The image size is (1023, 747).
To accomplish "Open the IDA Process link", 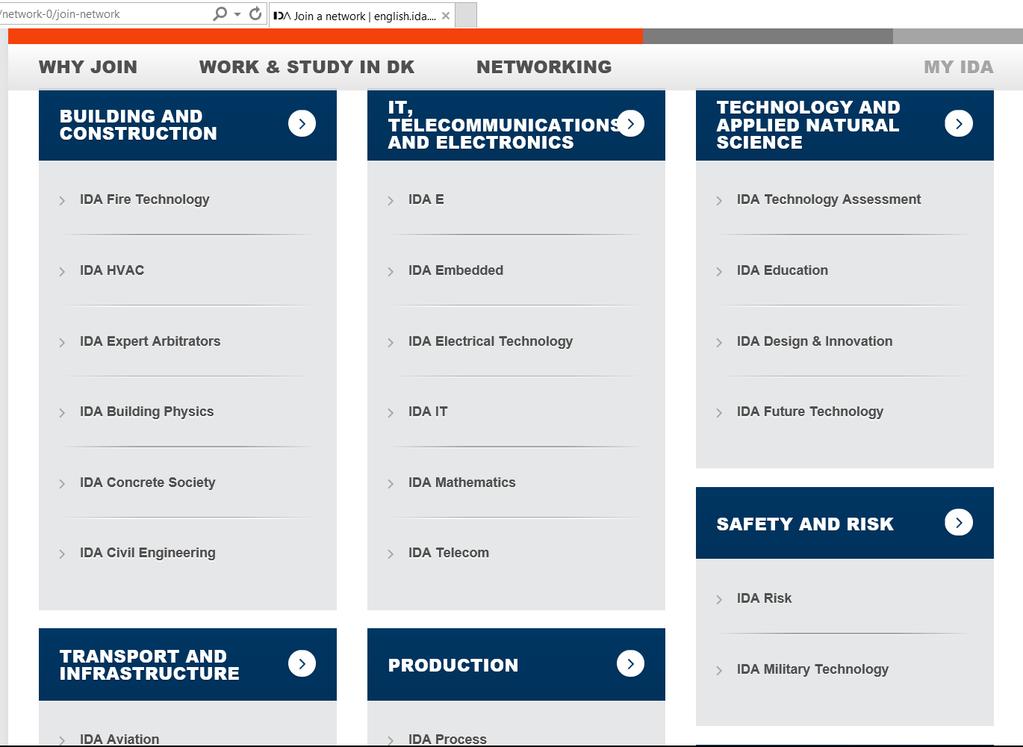I will pyautogui.click(x=448, y=739).
